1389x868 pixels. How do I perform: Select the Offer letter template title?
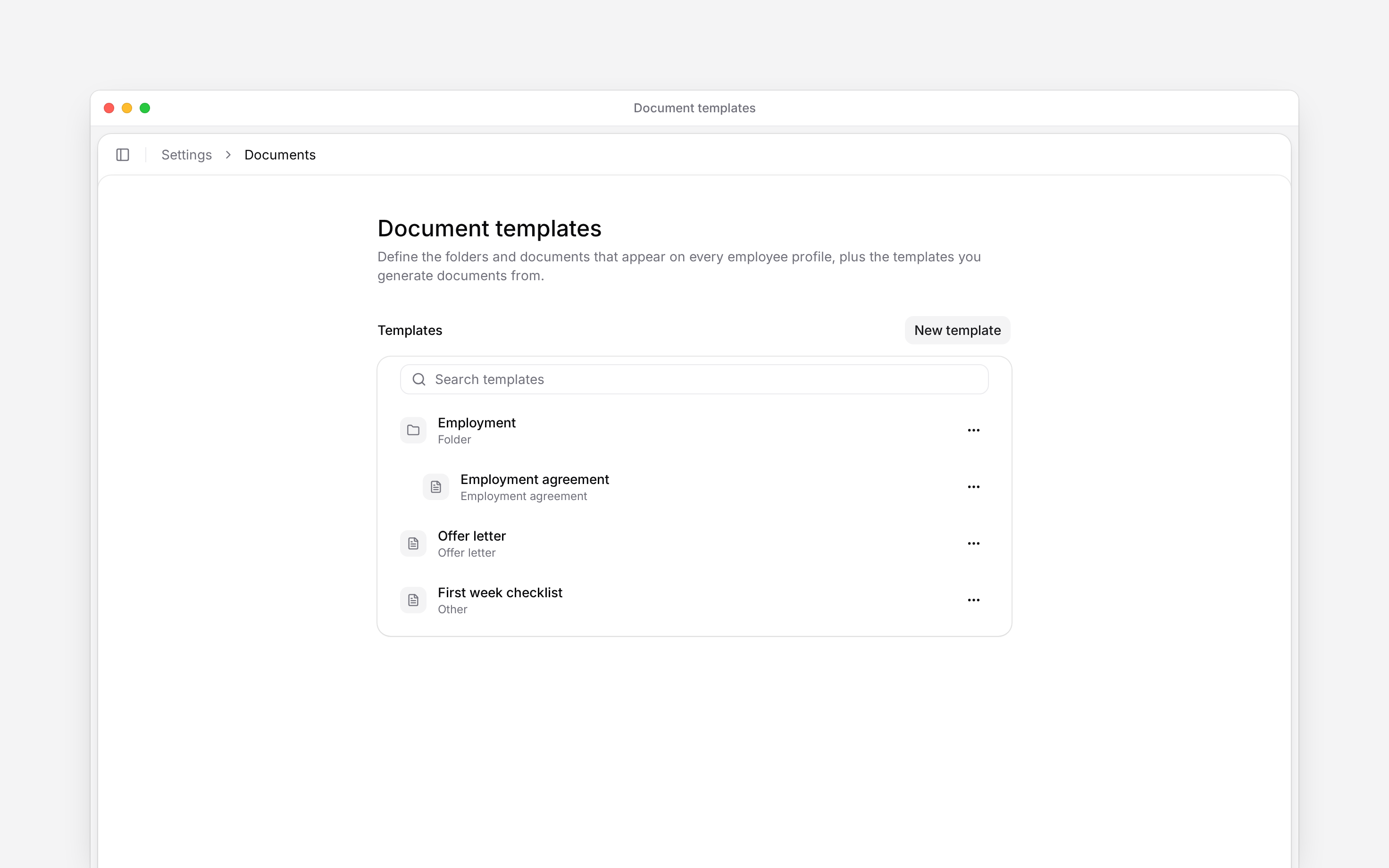tap(472, 535)
